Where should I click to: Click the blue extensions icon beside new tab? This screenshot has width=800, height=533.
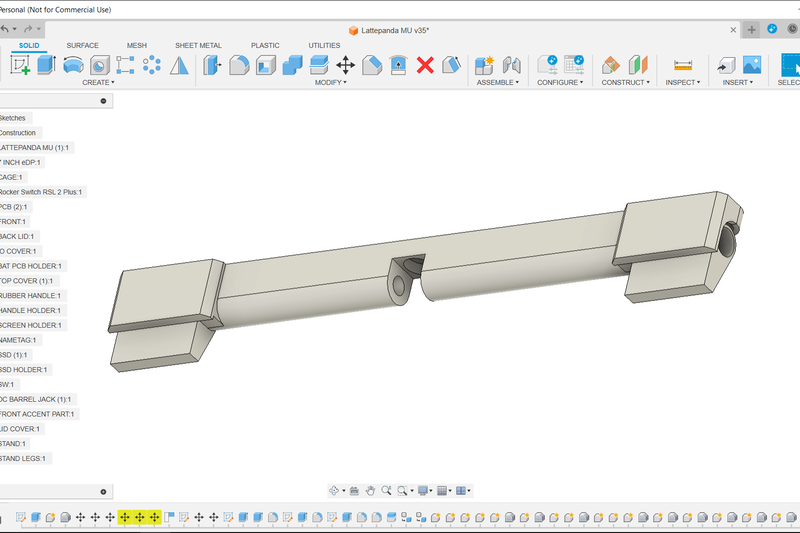point(772,29)
